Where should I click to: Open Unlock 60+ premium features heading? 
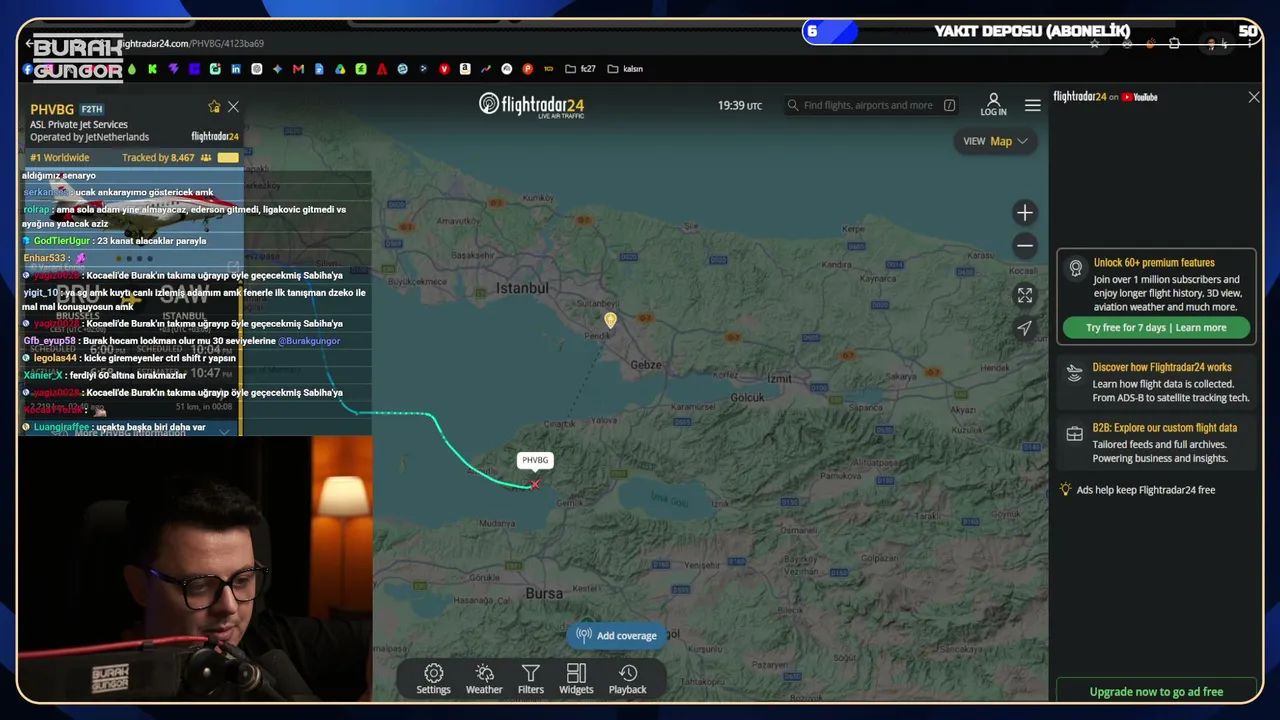1154,263
